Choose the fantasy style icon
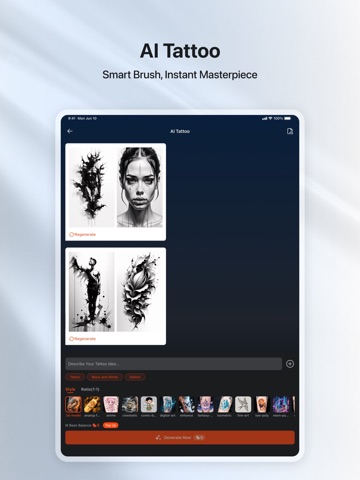Screen dimensions: 360x480 (x=205, y=405)
